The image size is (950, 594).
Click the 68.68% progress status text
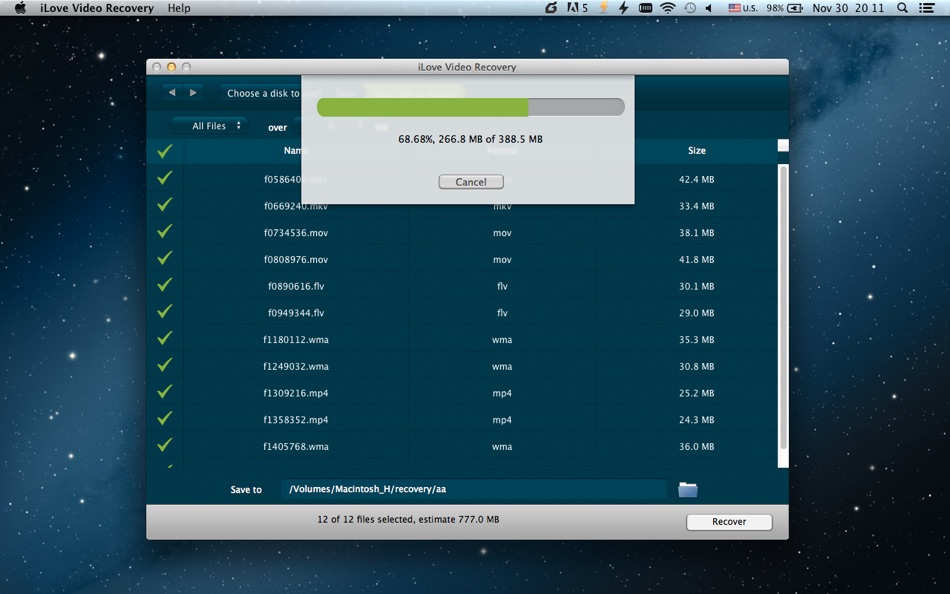click(x=470, y=139)
